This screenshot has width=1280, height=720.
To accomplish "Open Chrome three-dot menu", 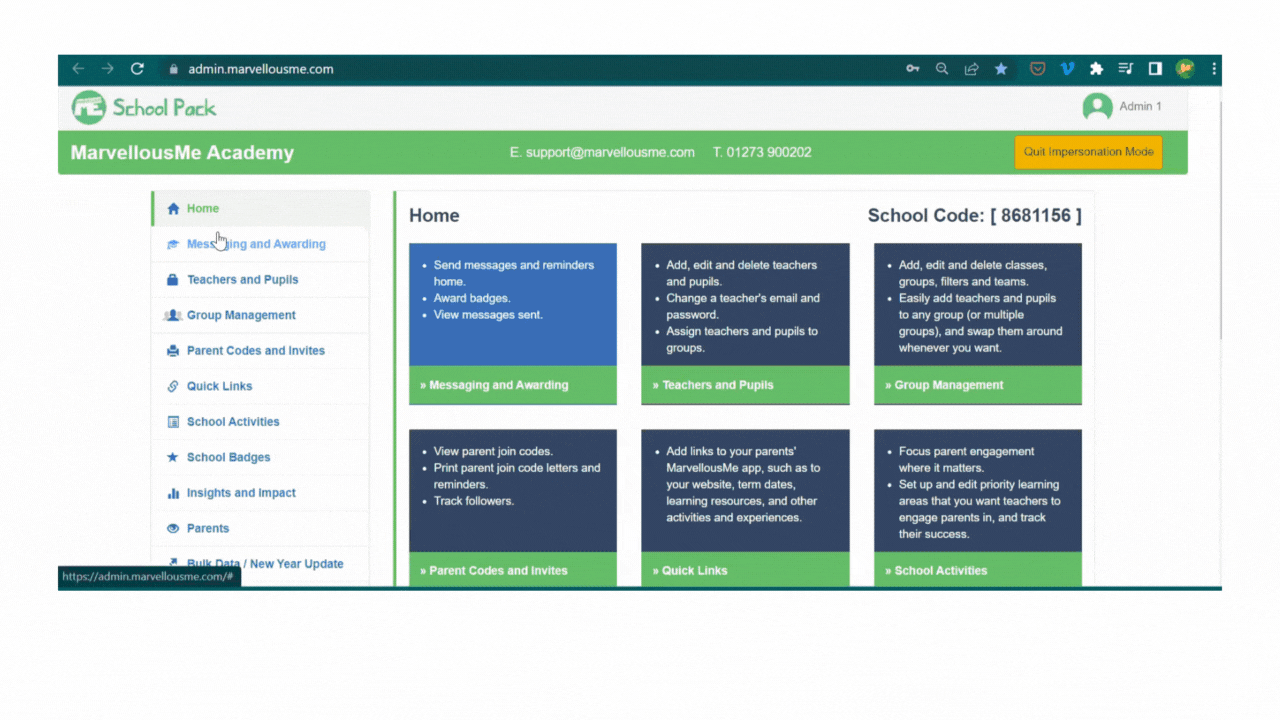I will (1214, 69).
